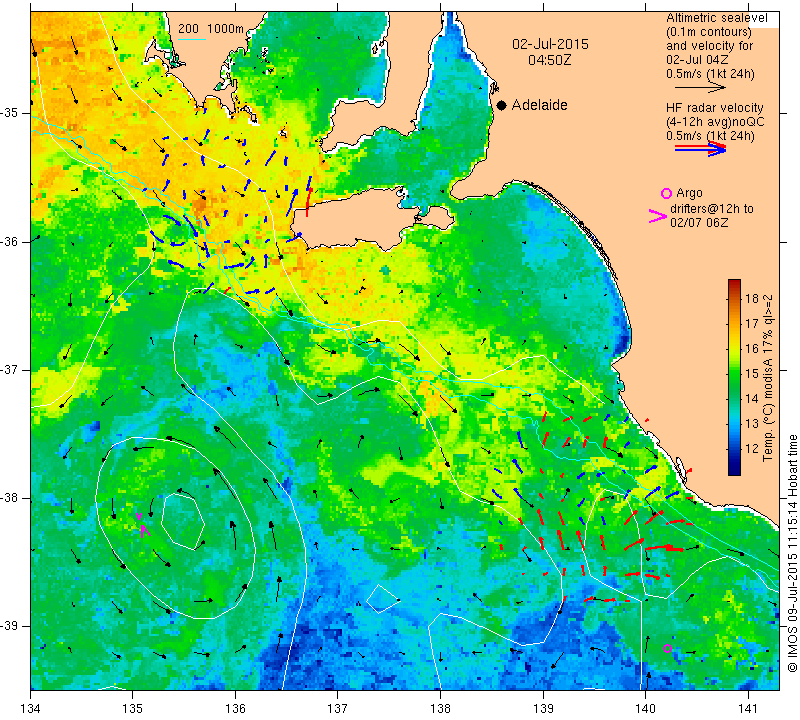Click the longitude axis label '139'
The image size is (800, 720).
[x=543, y=709]
